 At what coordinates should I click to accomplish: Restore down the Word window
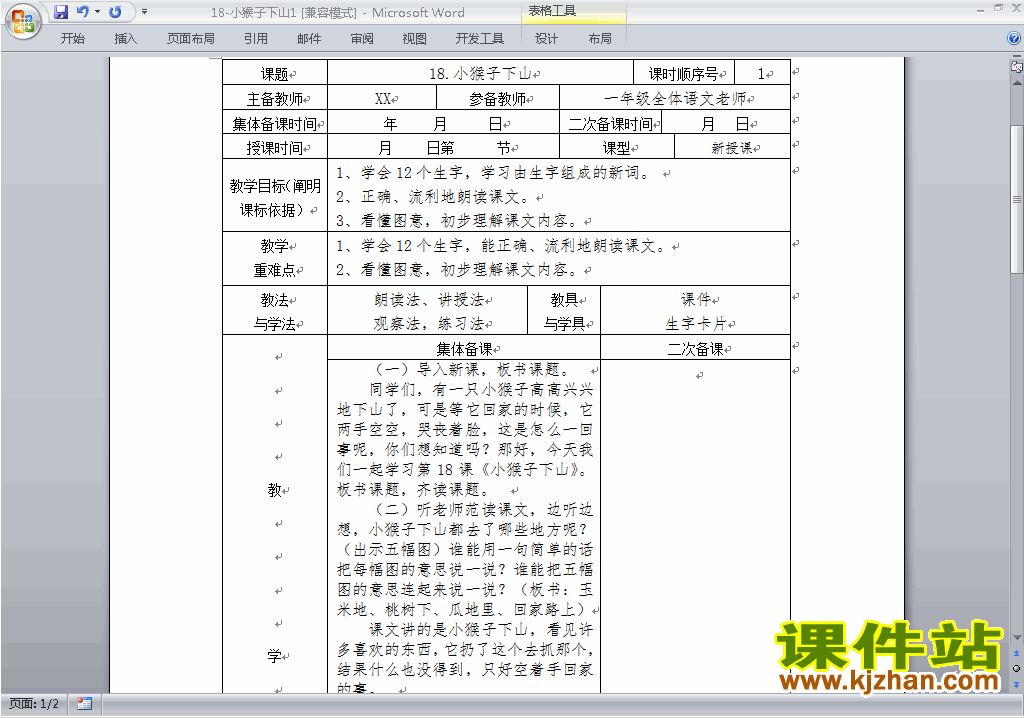(x=999, y=8)
